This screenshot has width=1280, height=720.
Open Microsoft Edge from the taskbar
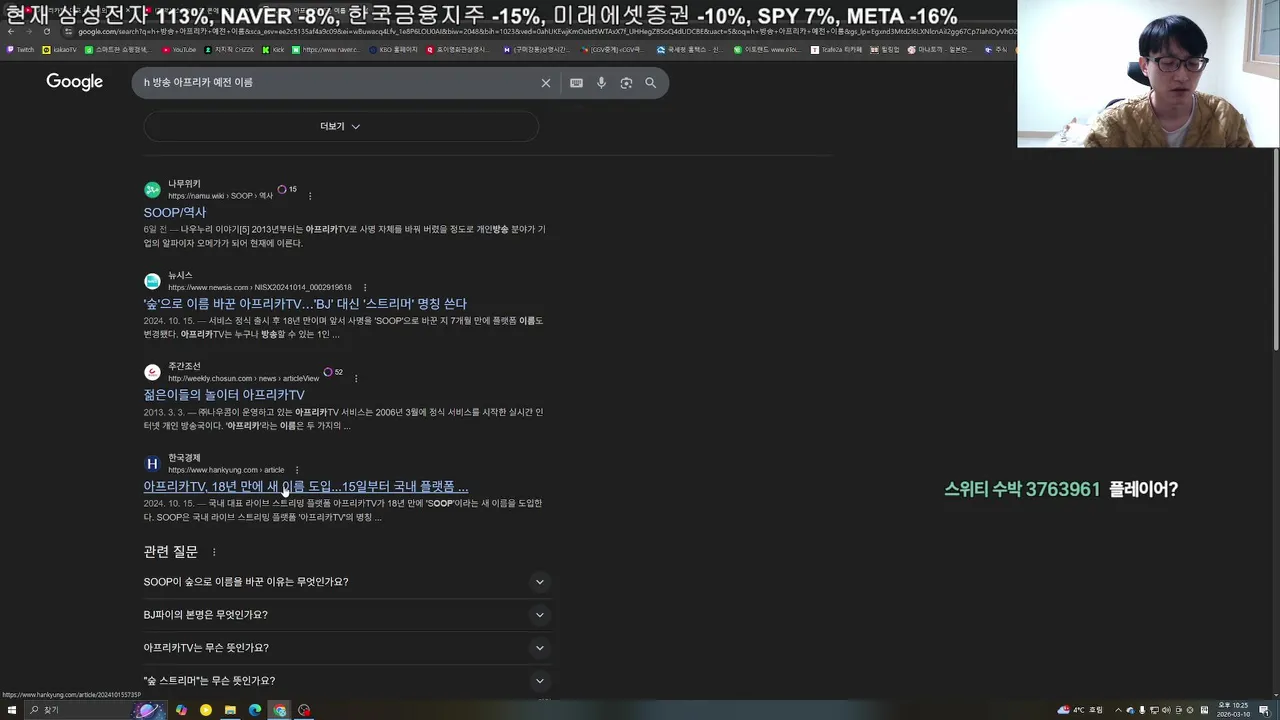(255, 710)
